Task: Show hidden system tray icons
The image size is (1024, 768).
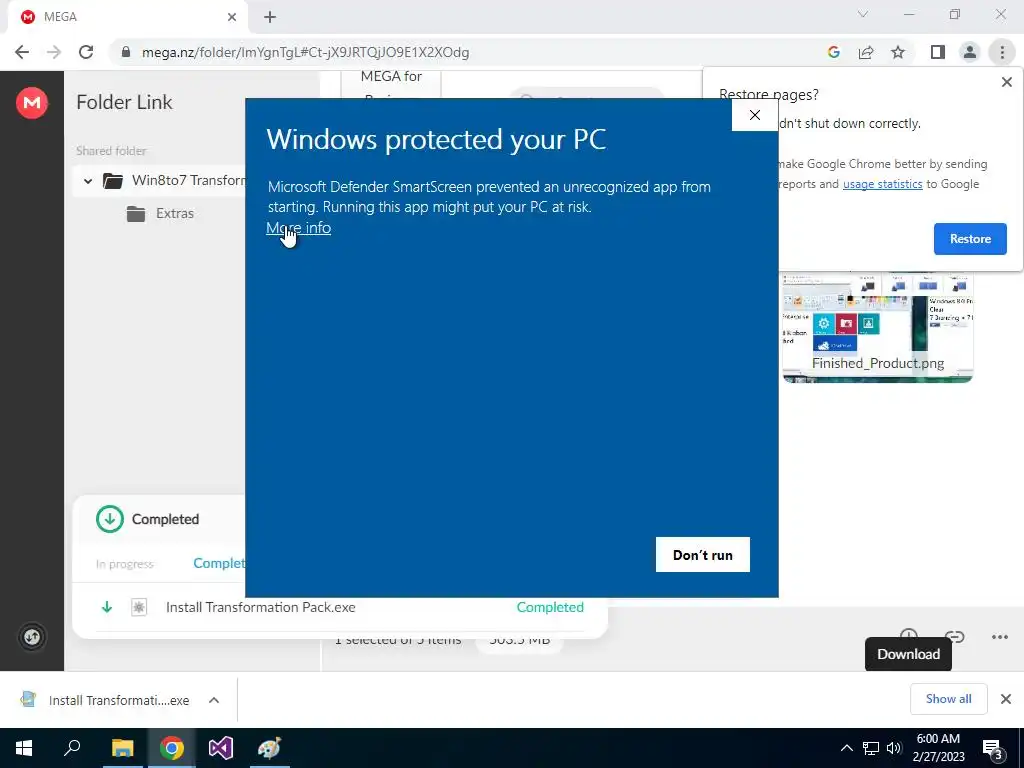Action: (x=846, y=748)
